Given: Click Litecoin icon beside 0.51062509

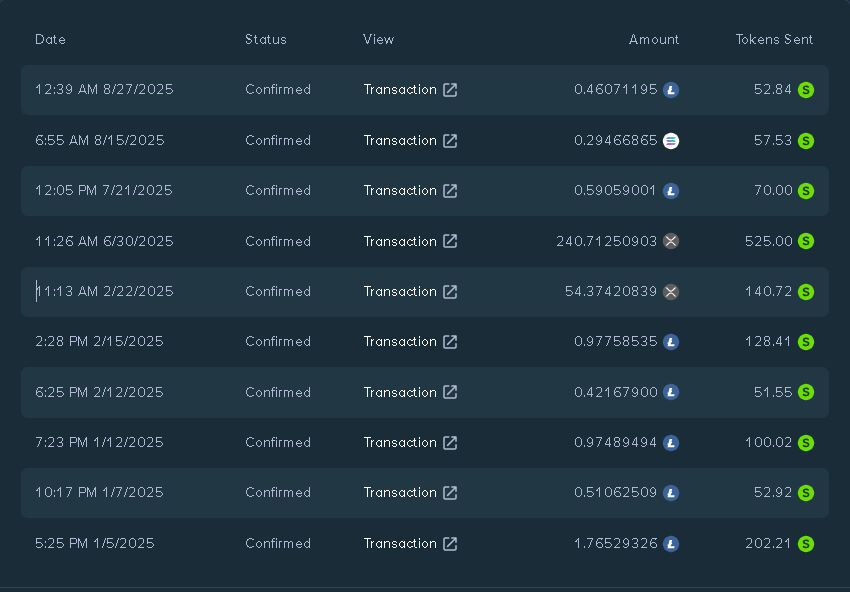Looking at the screenshot, I should [x=671, y=492].
